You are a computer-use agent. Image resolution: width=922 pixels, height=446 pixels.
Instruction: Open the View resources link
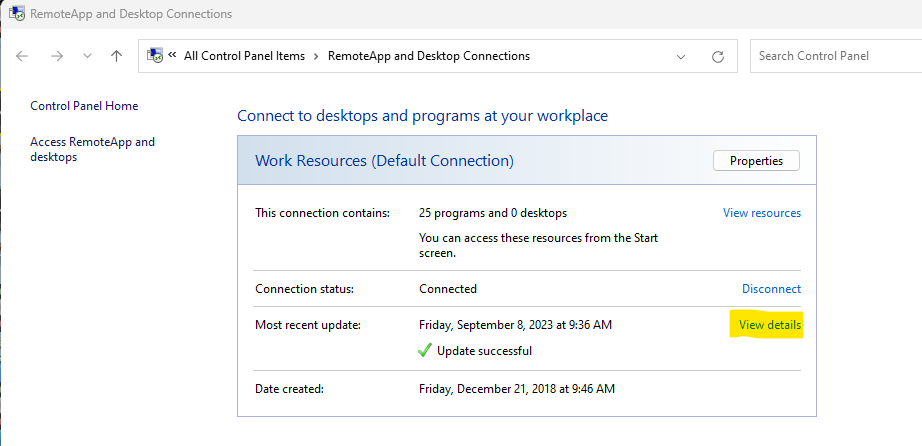[762, 213]
